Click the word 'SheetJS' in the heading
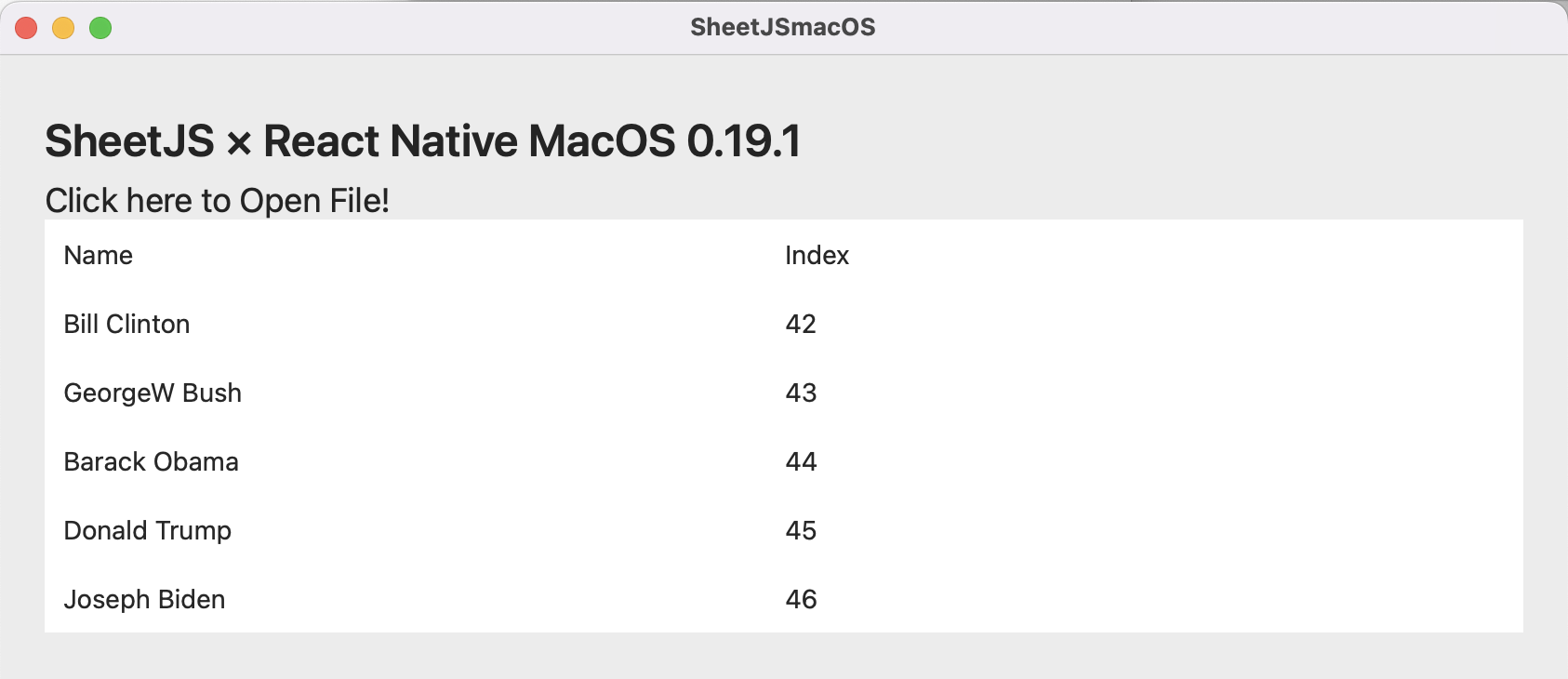The height and width of the screenshot is (679, 1568). (129, 141)
